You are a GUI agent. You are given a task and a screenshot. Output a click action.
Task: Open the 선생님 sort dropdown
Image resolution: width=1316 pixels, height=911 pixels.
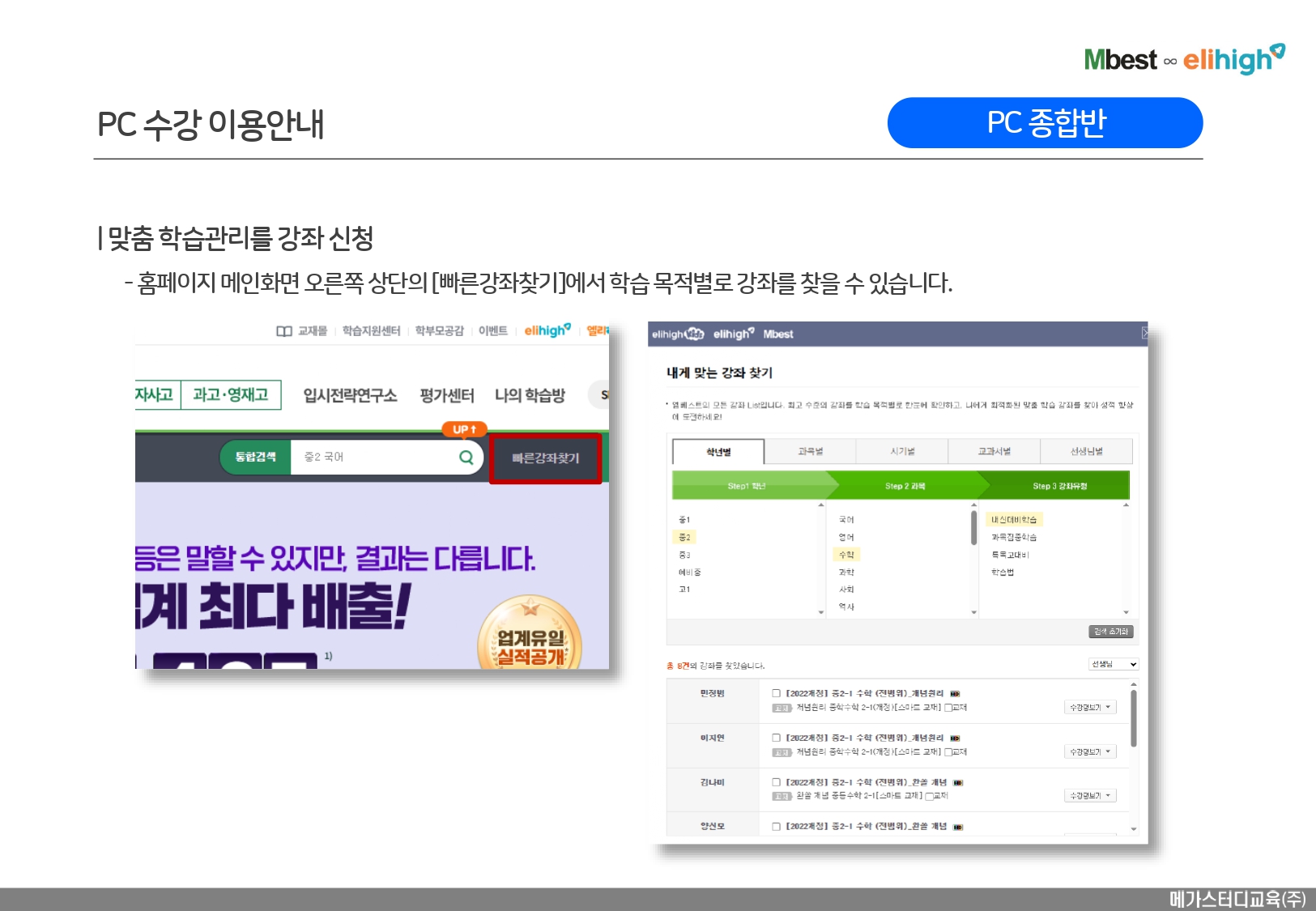pyautogui.click(x=1114, y=664)
